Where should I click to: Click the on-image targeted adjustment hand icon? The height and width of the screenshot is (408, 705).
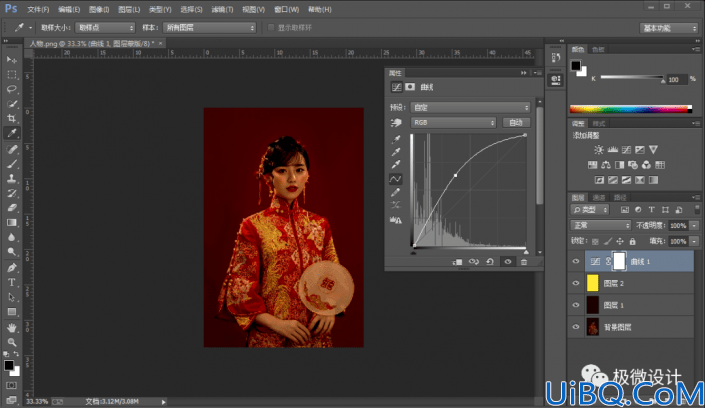396,123
